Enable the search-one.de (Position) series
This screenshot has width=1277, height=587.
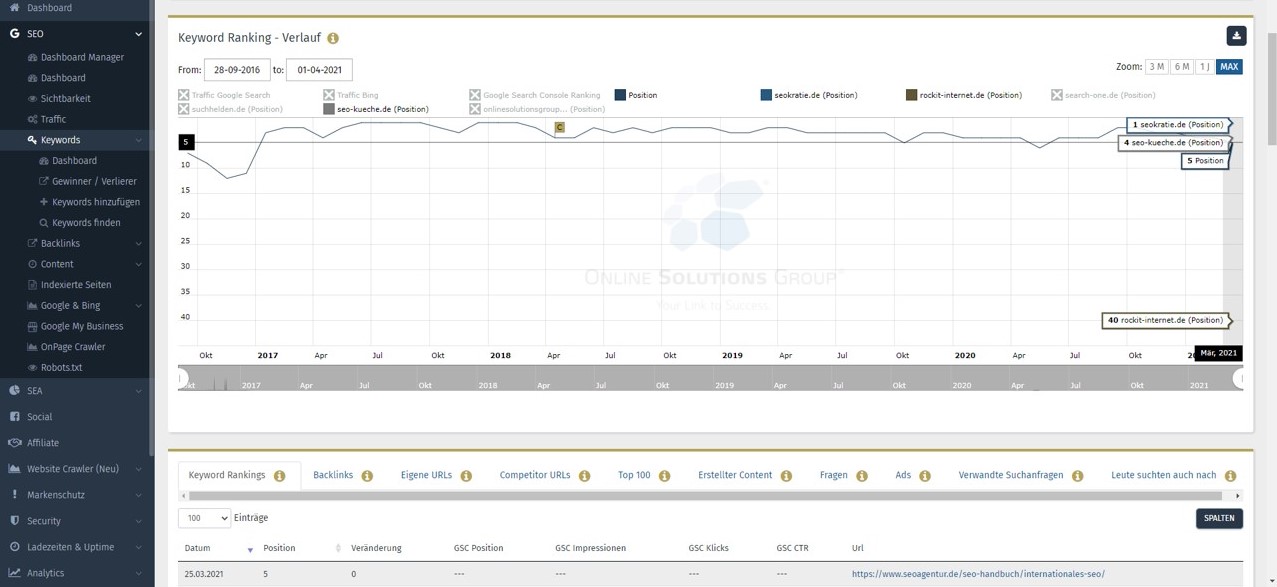click(x=1103, y=95)
